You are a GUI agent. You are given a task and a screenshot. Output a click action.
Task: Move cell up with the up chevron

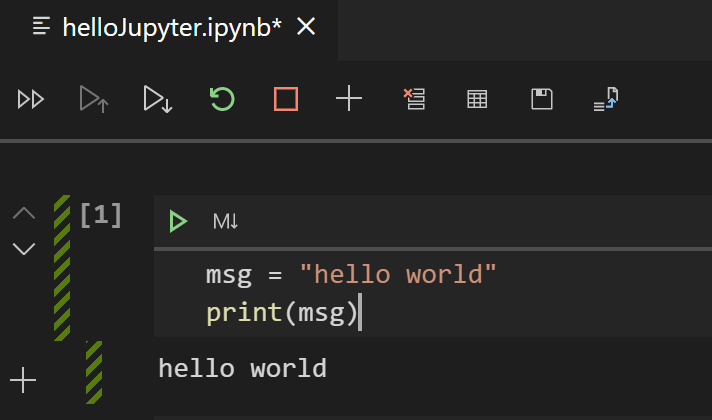(23, 213)
